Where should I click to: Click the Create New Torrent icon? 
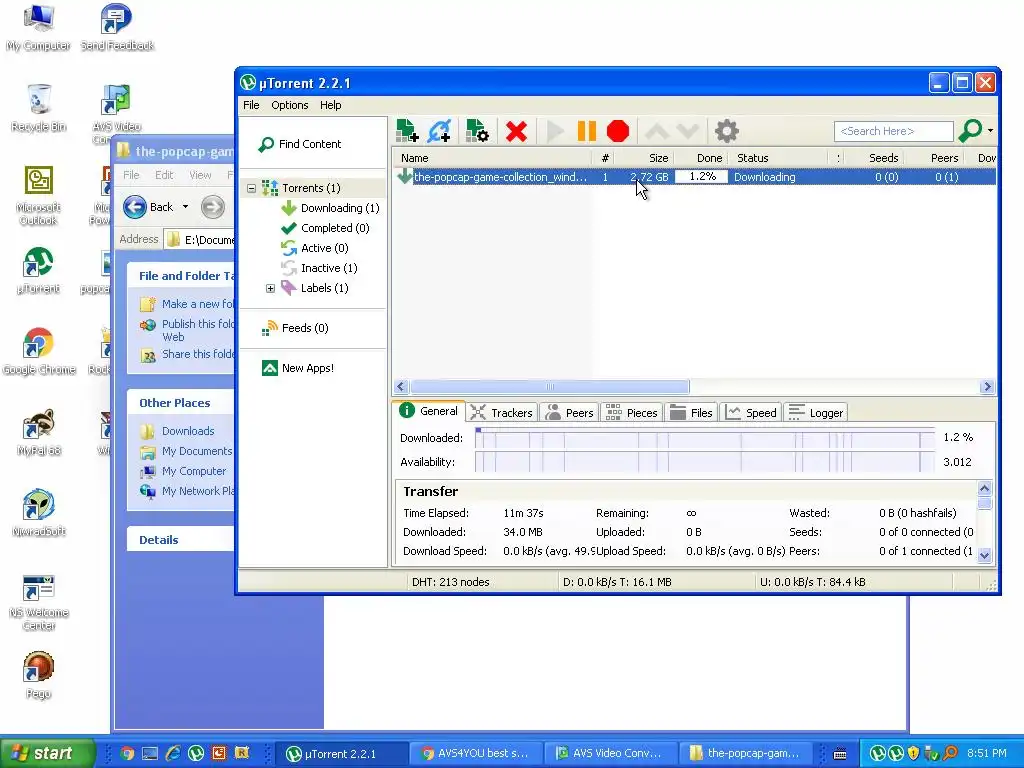477,131
